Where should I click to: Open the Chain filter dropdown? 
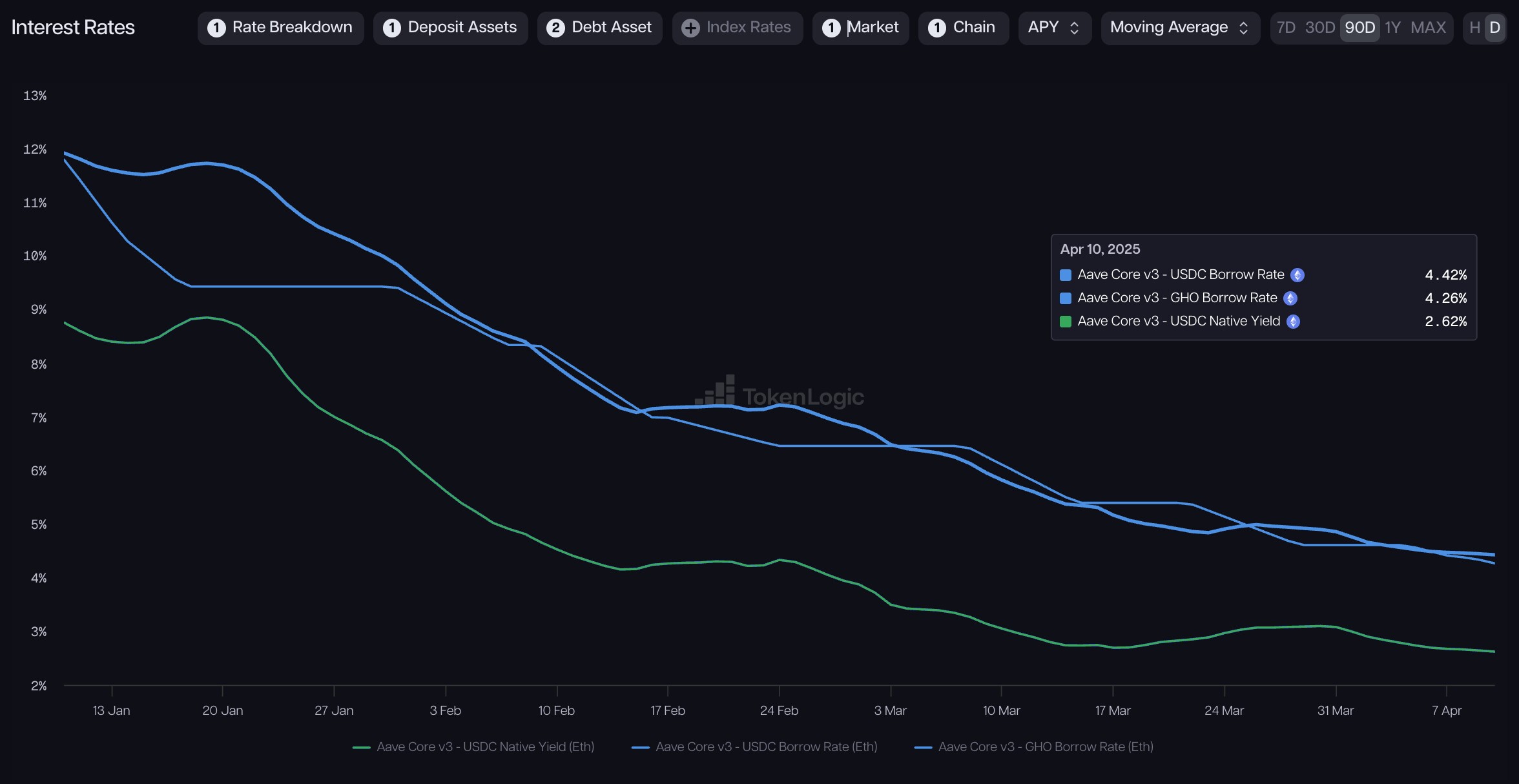pos(962,28)
